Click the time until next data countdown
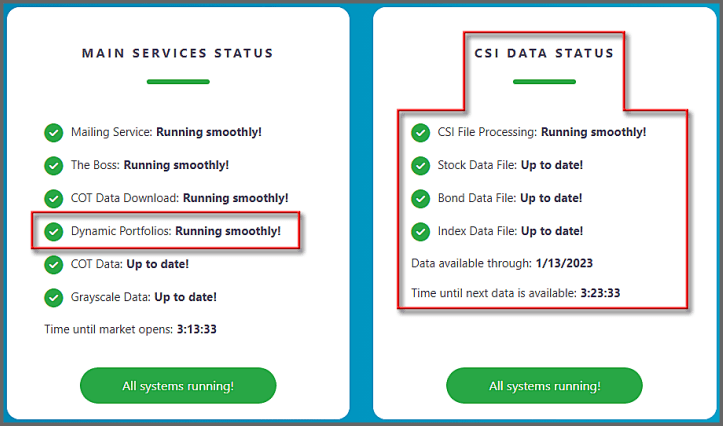This screenshot has height=426, width=723. pyautogui.click(x=600, y=293)
